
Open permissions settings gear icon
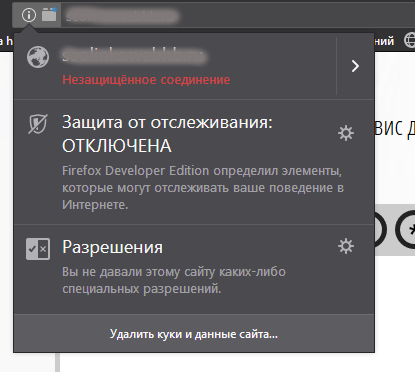(346, 246)
